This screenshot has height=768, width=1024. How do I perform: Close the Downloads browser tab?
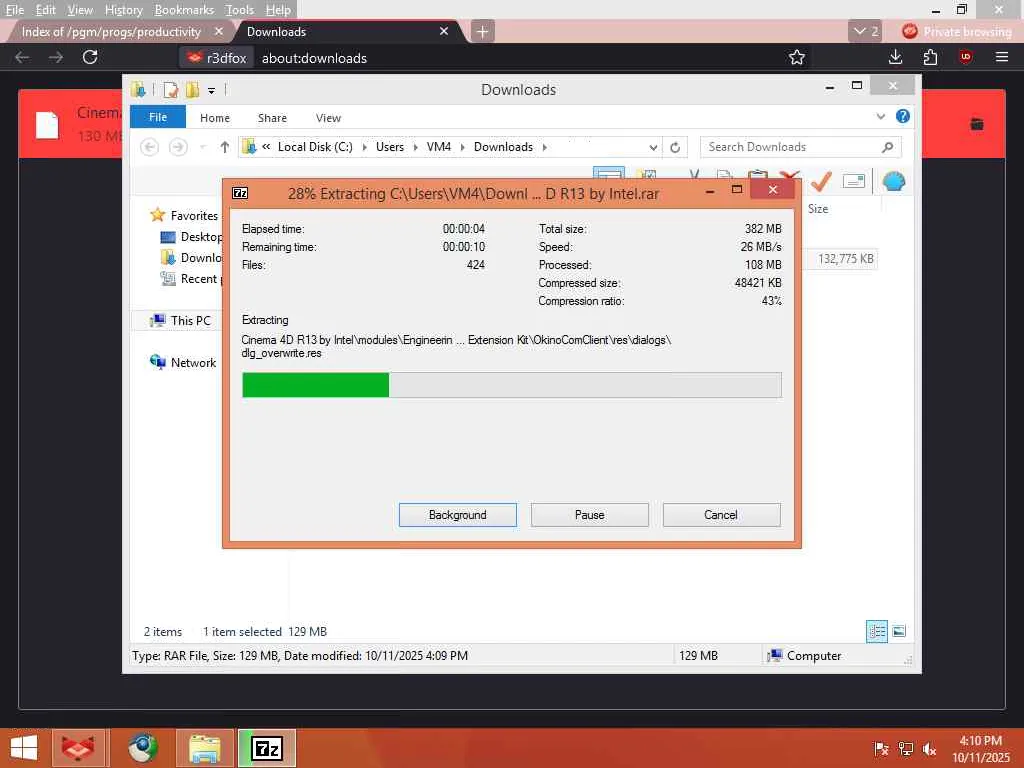pyautogui.click(x=443, y=31)
